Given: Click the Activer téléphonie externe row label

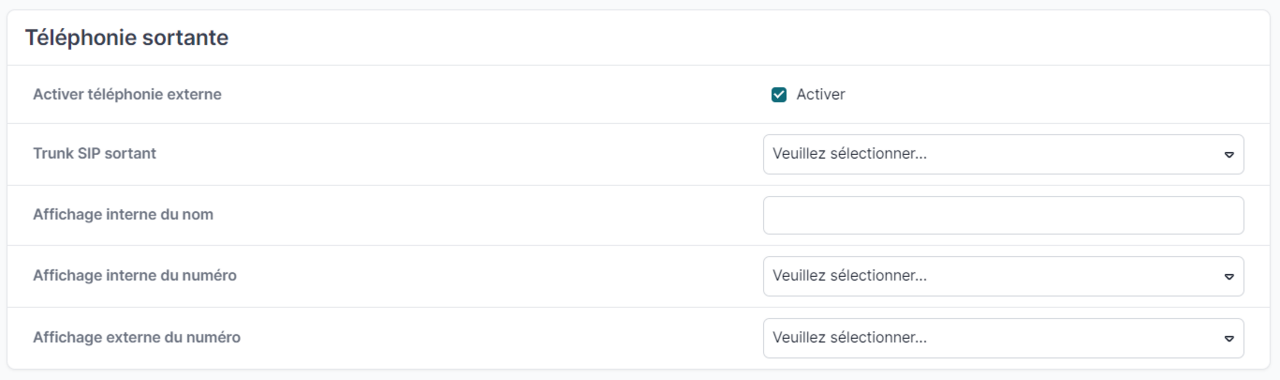Looking at the screenshot, I should [x=127, y=95].
